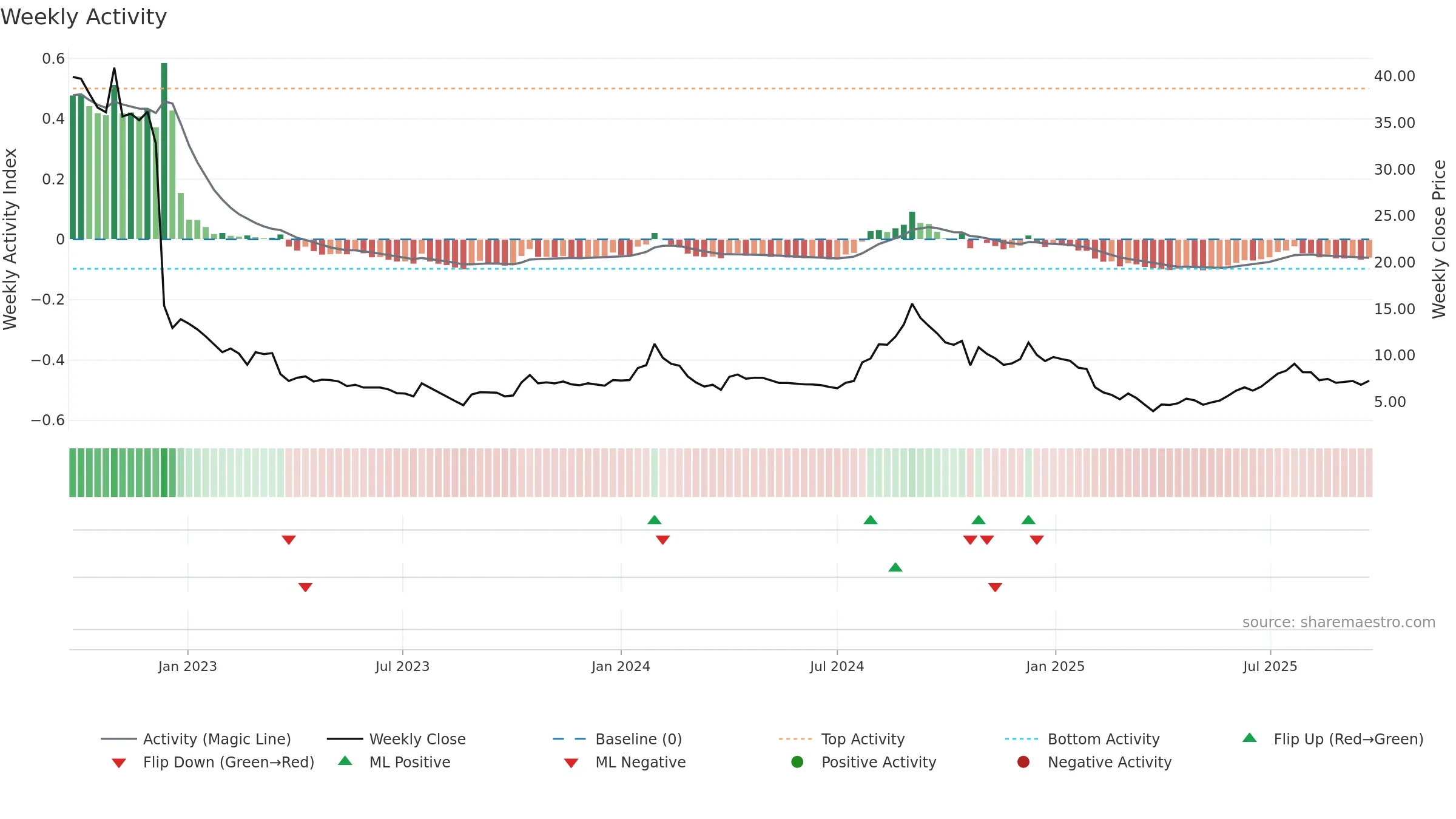Click the last Flip Down triangle before Jan 2025

(1036, 540)
